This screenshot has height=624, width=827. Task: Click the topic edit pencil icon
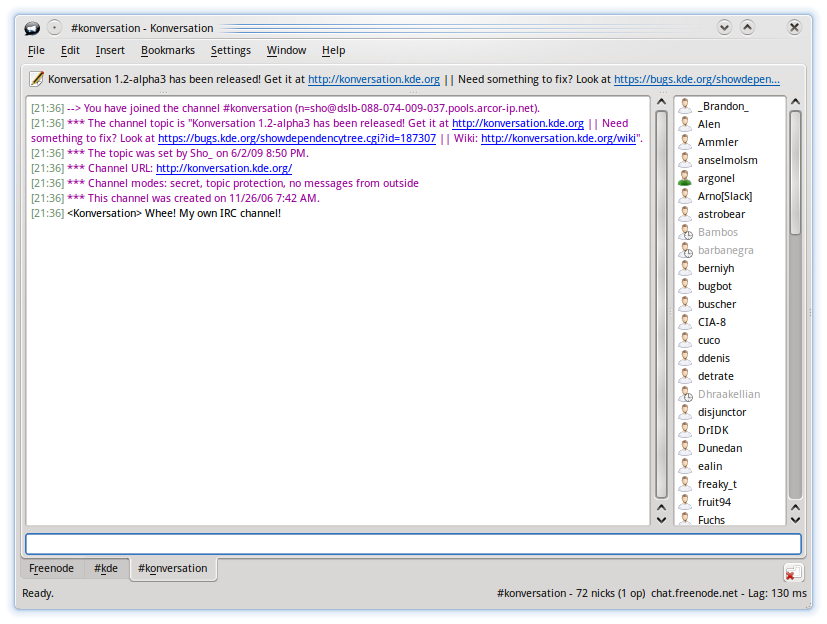click(36, 79)
